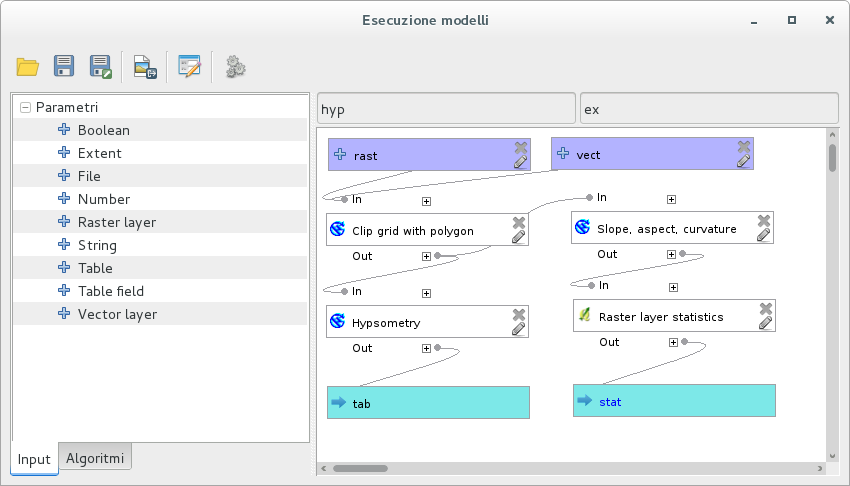Edit the Raster layer statistics node

point(765,323)
